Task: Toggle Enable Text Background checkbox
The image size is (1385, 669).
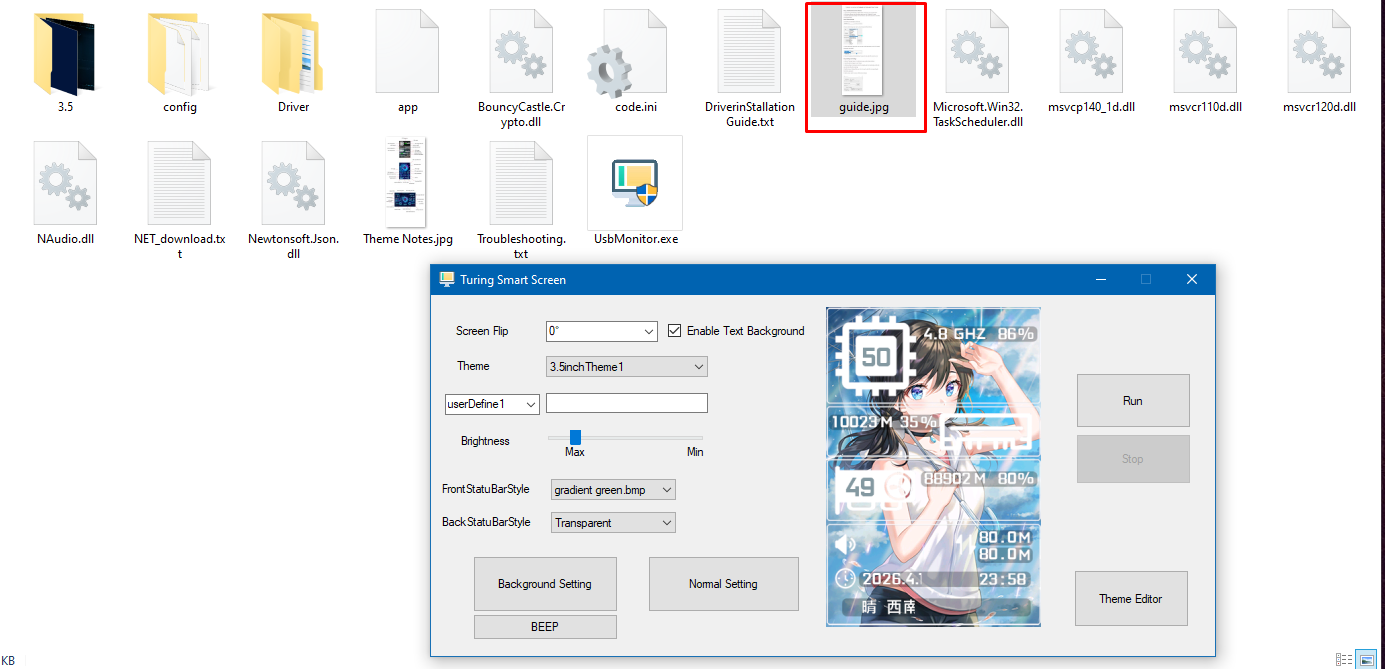Action: [x=674, y=331]
